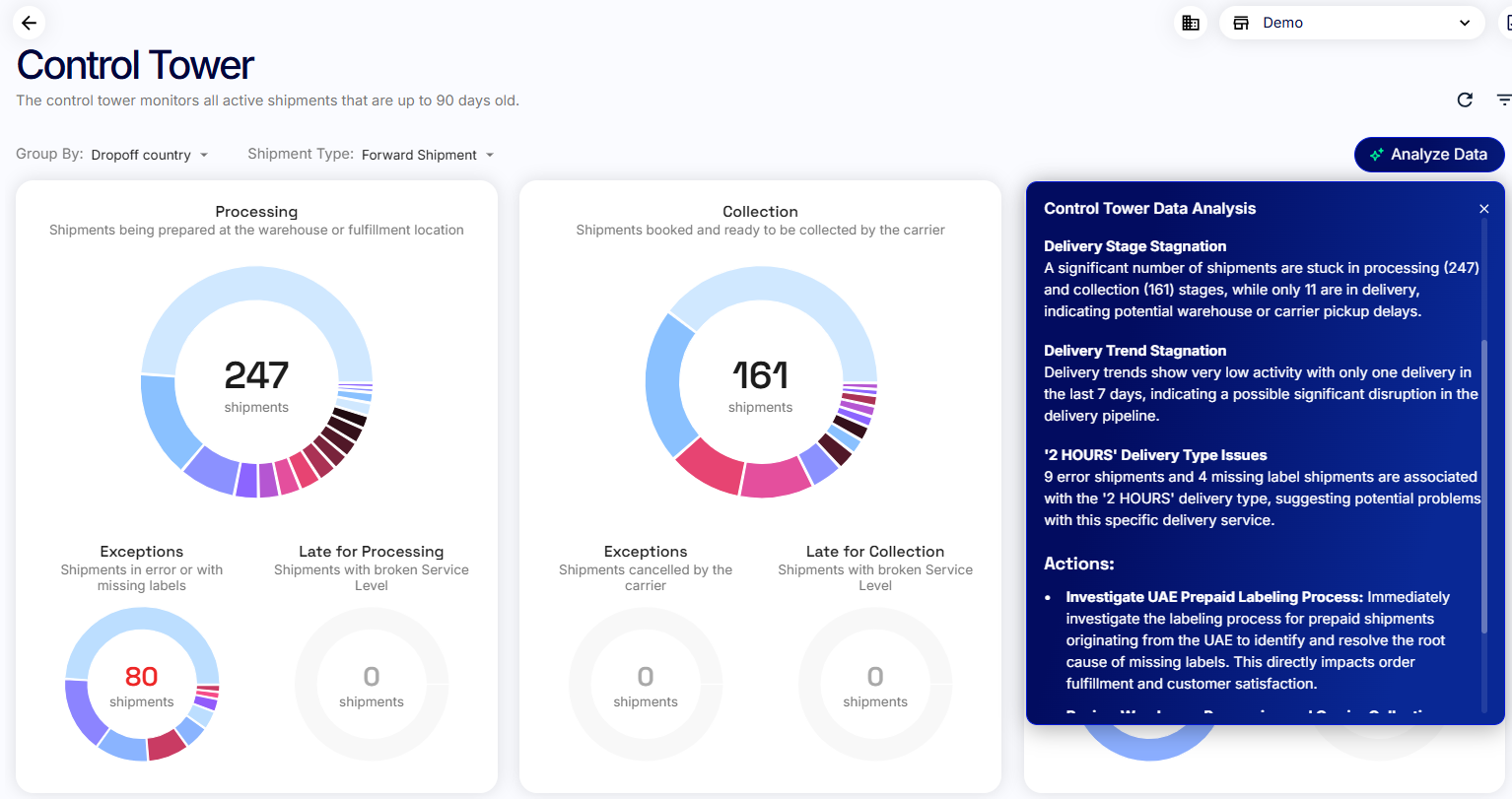Close the Control Tower Data Analysis panel
Image resolution: width=1512 pixels, height=799 pixels.
[x=1483, y=209]
